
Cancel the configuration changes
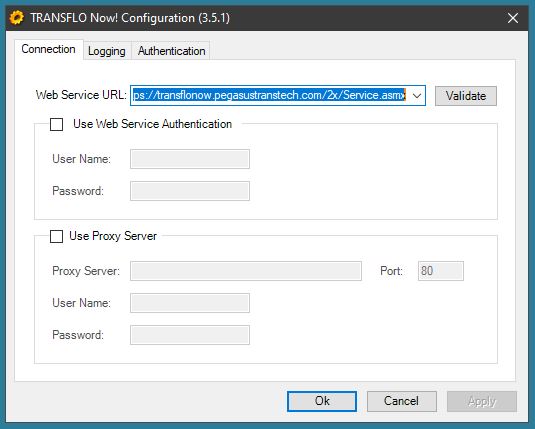tap(402, 401)
